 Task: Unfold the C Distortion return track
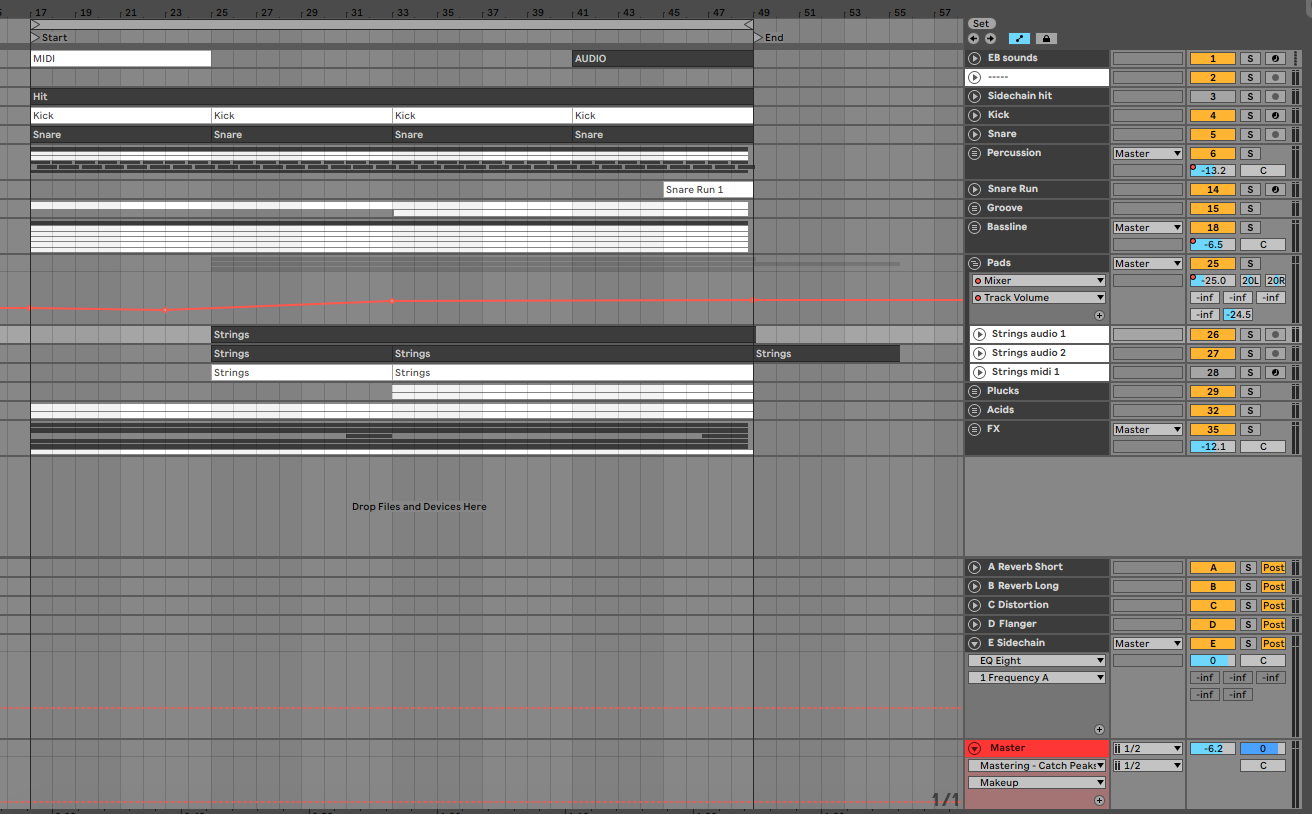coord(975,605)
